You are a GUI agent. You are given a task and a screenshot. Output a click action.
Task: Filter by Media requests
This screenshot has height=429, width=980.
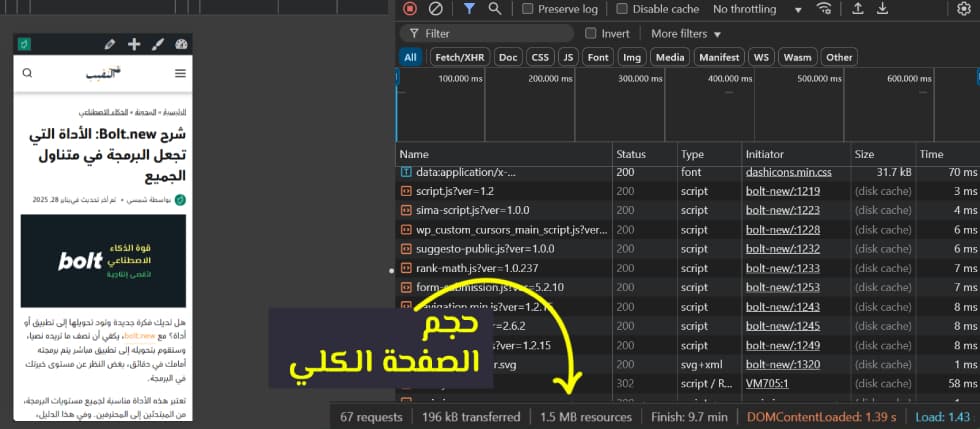tap(670, 58)
